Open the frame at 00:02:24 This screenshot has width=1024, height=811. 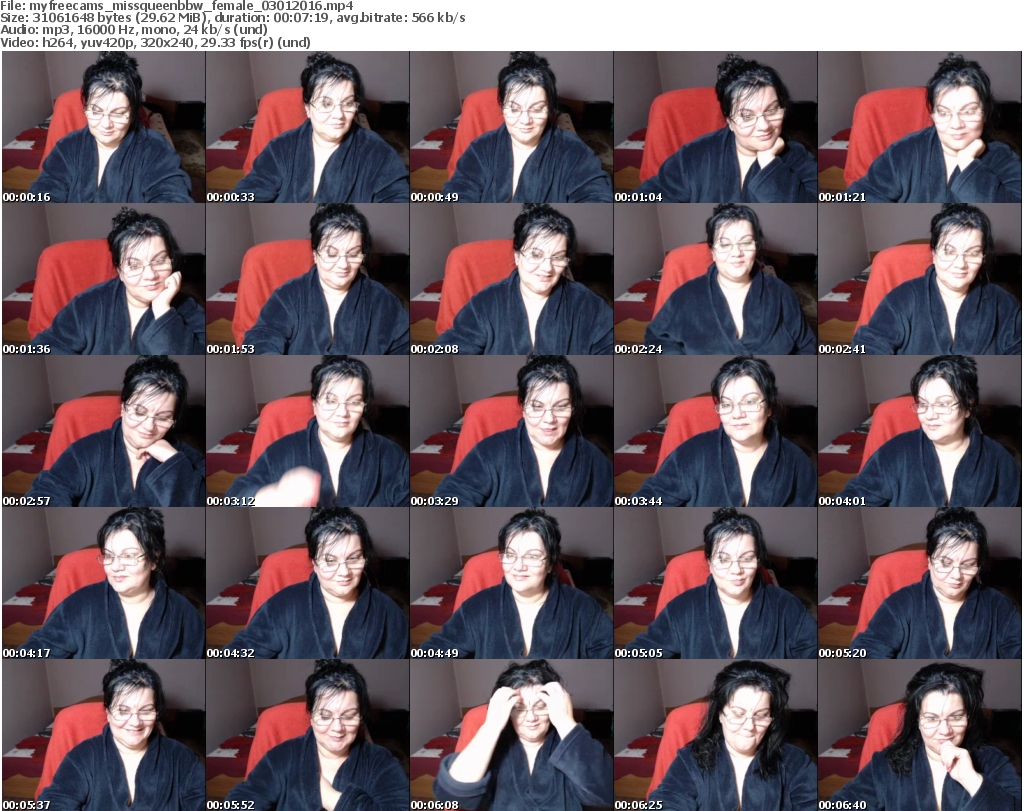point(715,279)
